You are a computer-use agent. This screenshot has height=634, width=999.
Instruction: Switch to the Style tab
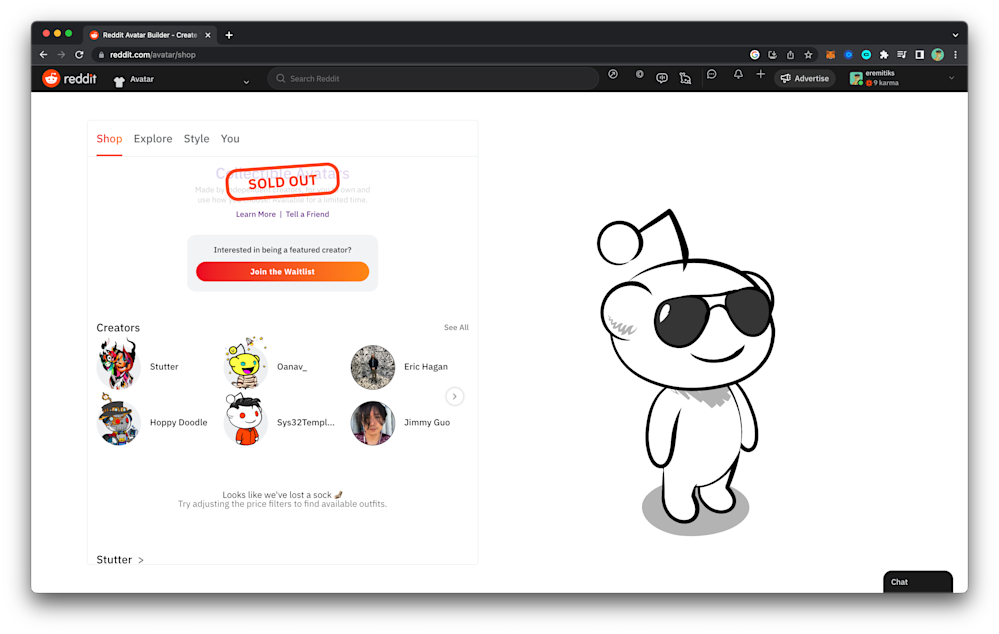tap(196, 138)
